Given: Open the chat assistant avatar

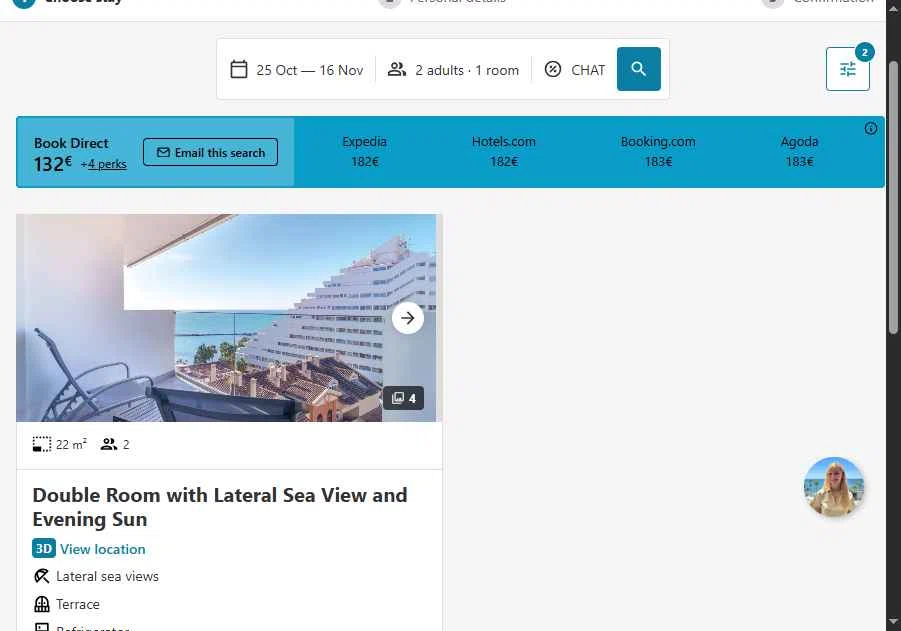Looking at the screenshot, I should coord(834,487).
